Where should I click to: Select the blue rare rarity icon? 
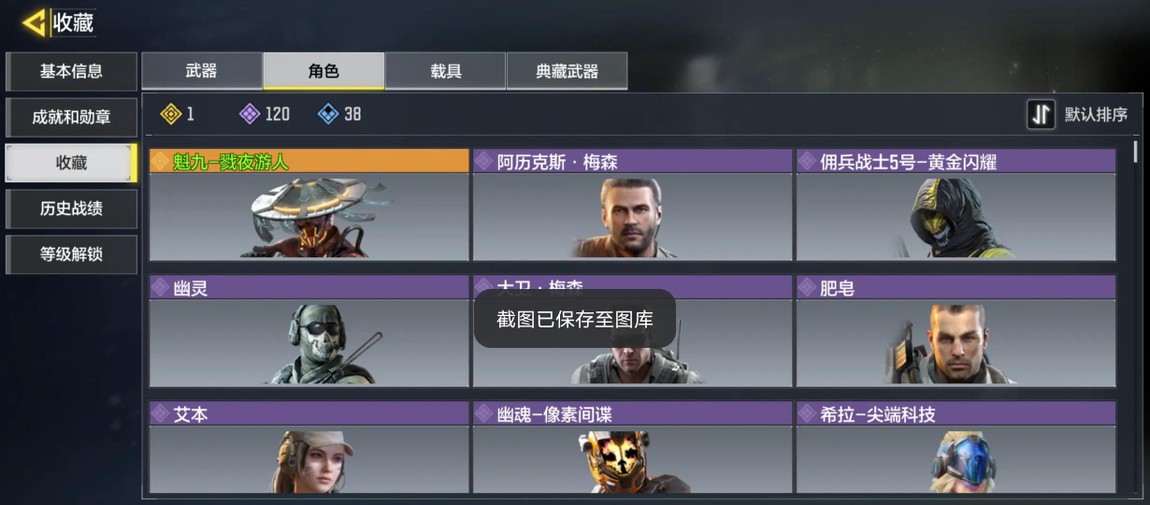(328, 114)
